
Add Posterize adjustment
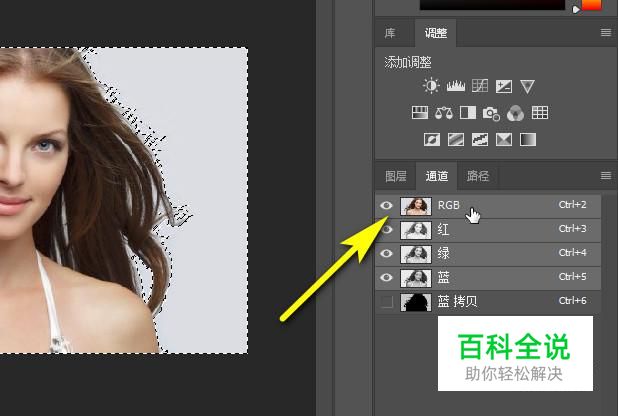456,140
